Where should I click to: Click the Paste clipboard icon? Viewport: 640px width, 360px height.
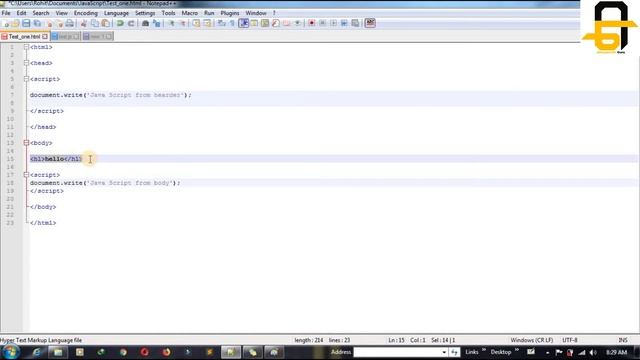[105, 23]
